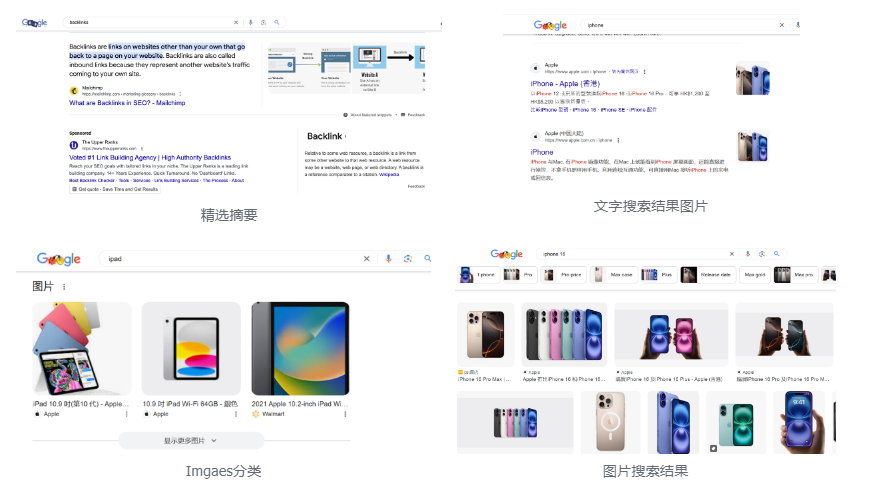
Task: Click Feedback under the Backlink knowledge panel
Action: [x=416, y=186]
